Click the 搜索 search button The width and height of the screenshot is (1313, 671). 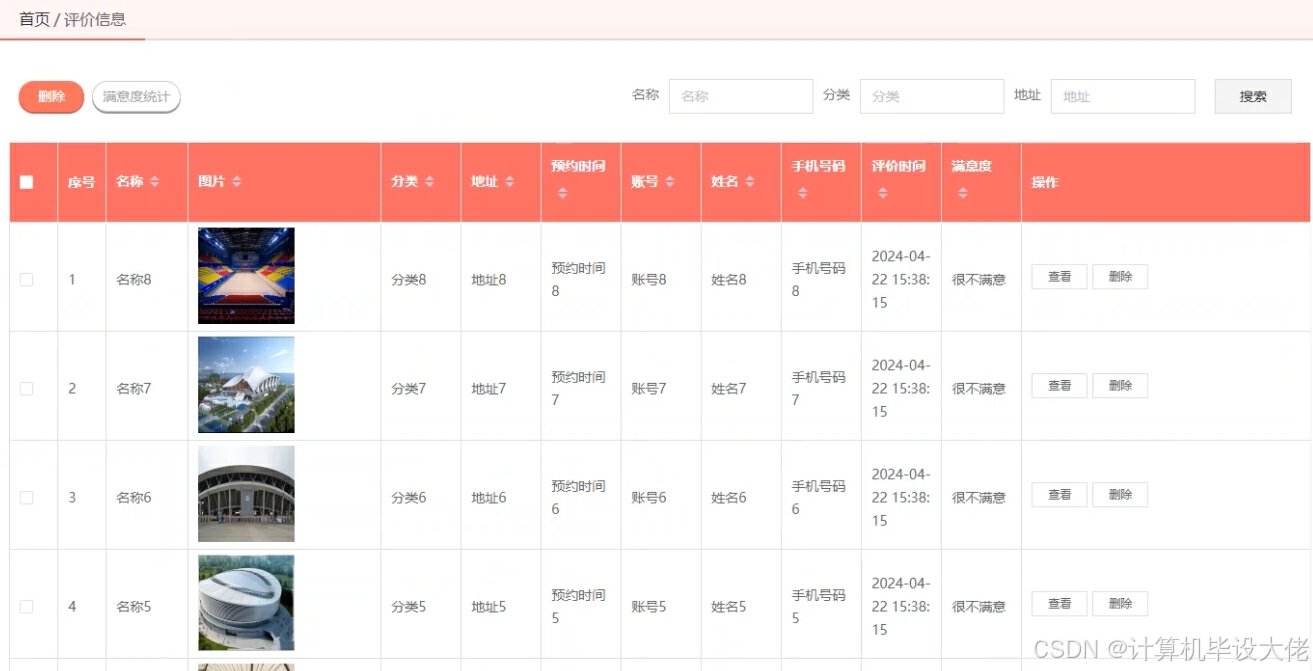pos(1253,97)
